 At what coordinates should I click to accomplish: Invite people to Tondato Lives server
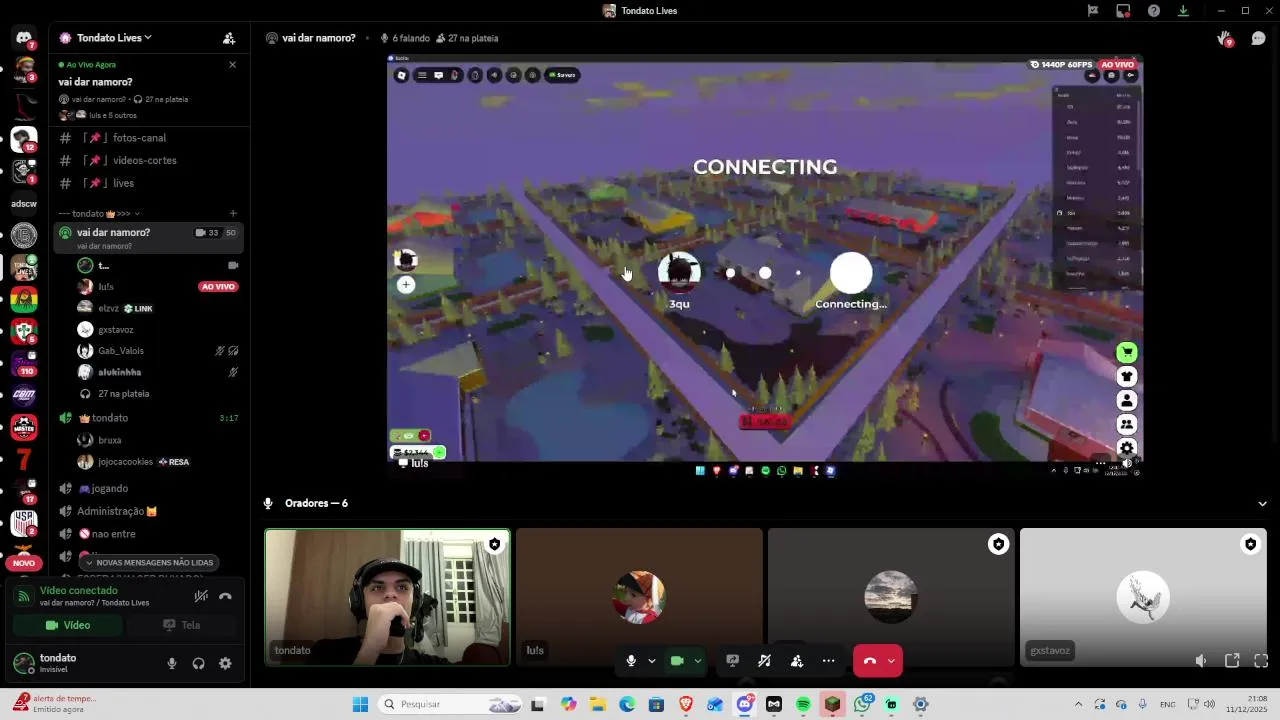229,38
